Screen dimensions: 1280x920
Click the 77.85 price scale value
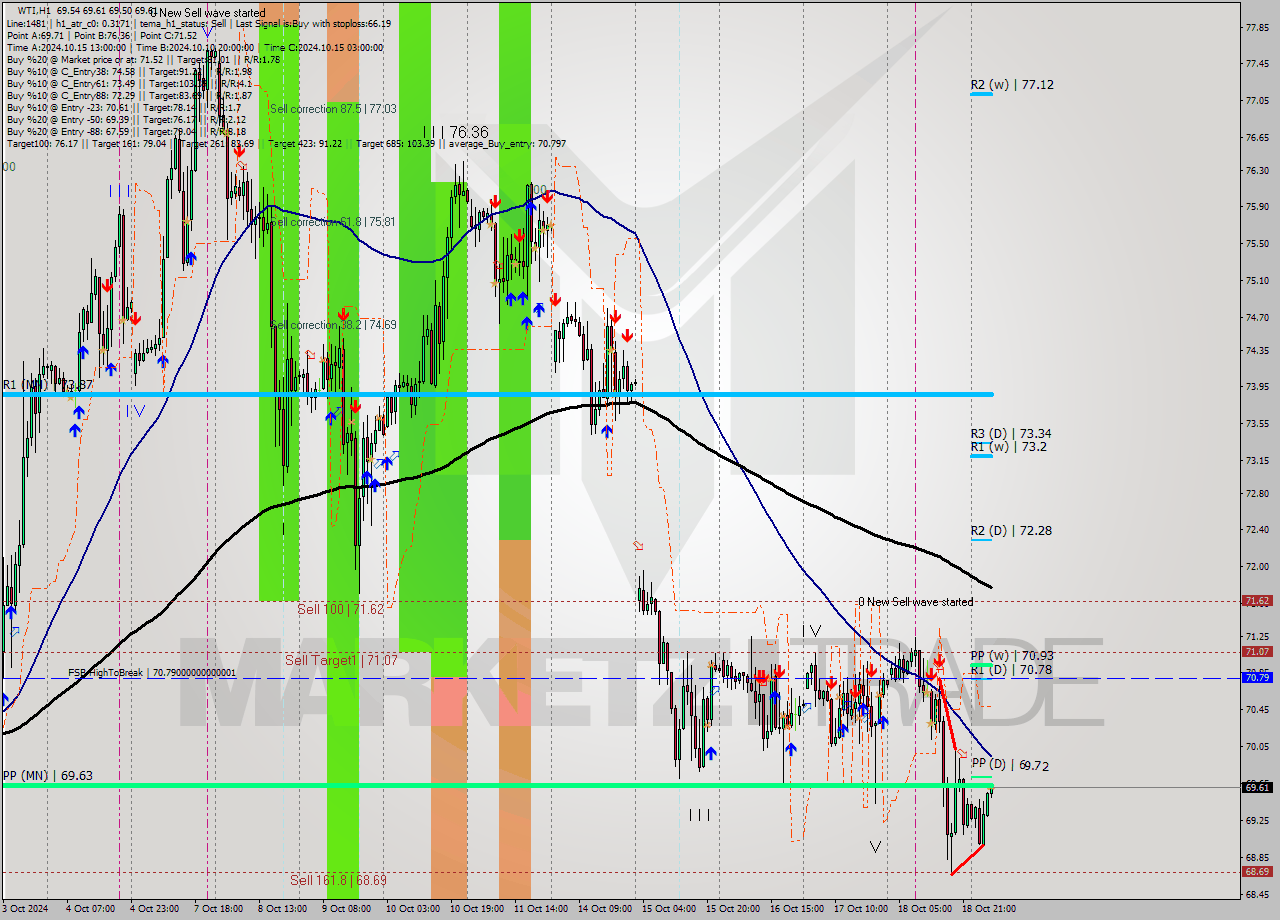click(1257, 27)
